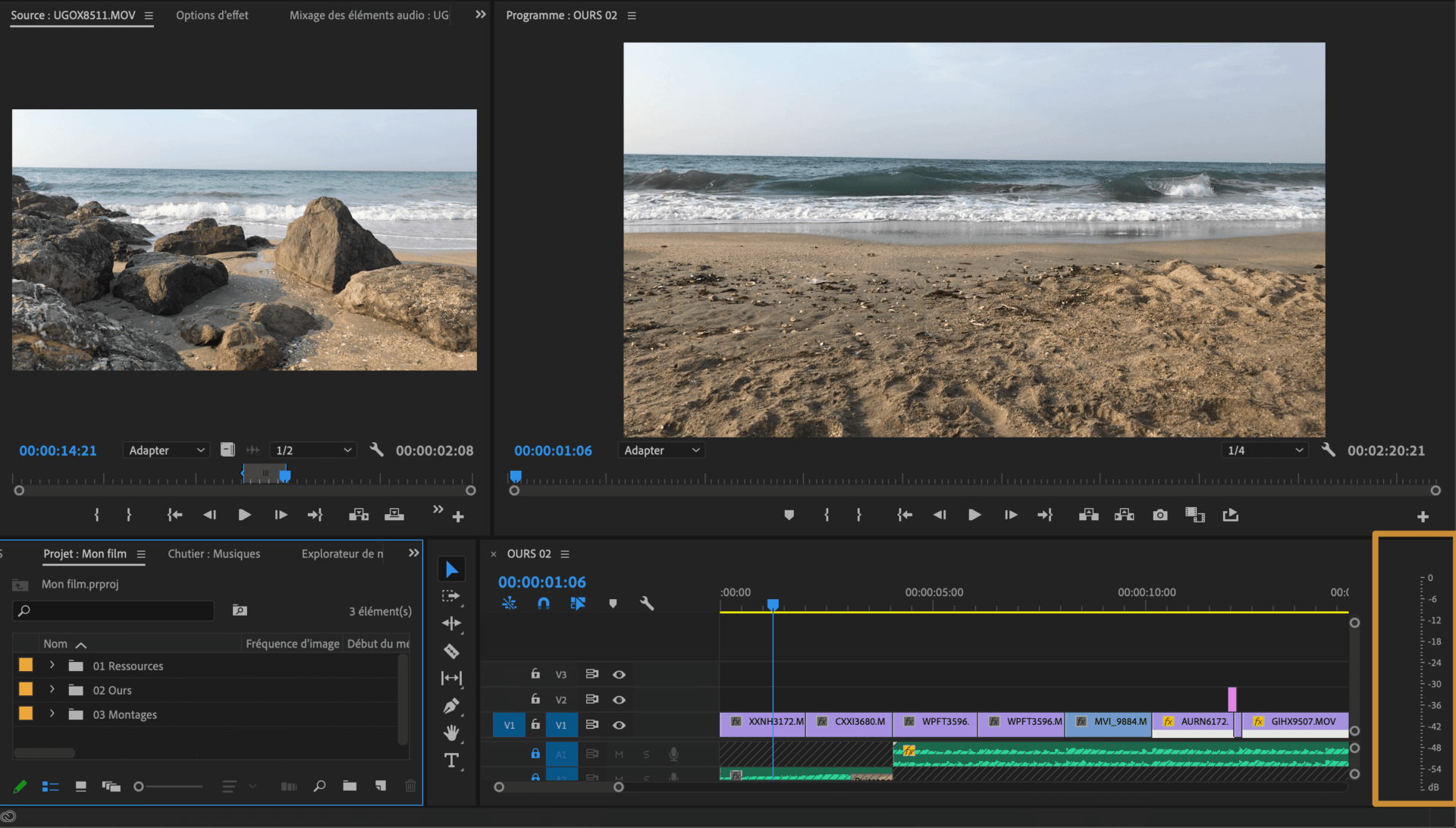1456x828 pixels.
Task: Open Program monitor settings wrench
Action: point(1328,450)
